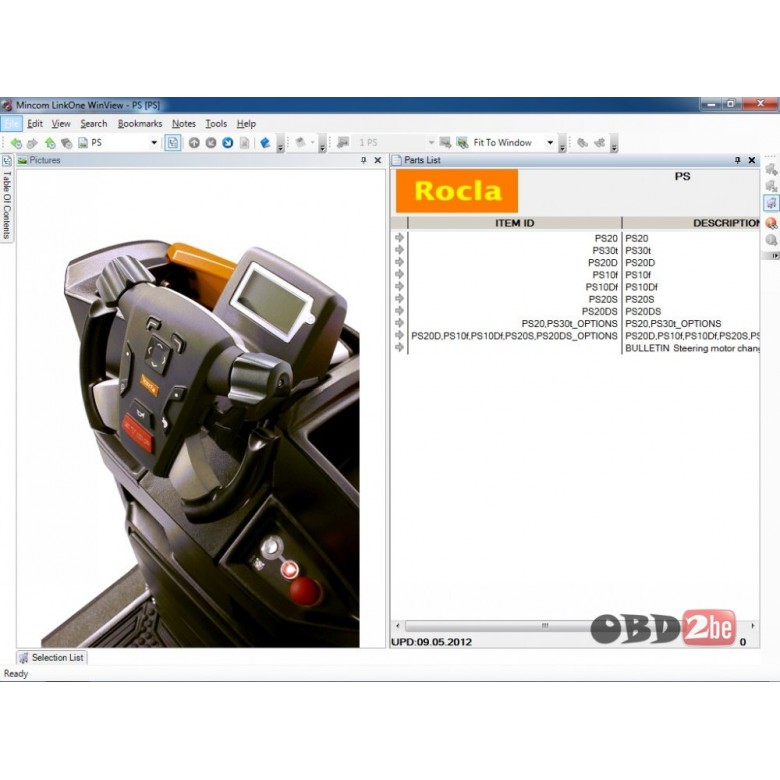Click the BULLETIN Steering motor description
Image resolution: width=780 pixels, height=780 pixels.
692,348
